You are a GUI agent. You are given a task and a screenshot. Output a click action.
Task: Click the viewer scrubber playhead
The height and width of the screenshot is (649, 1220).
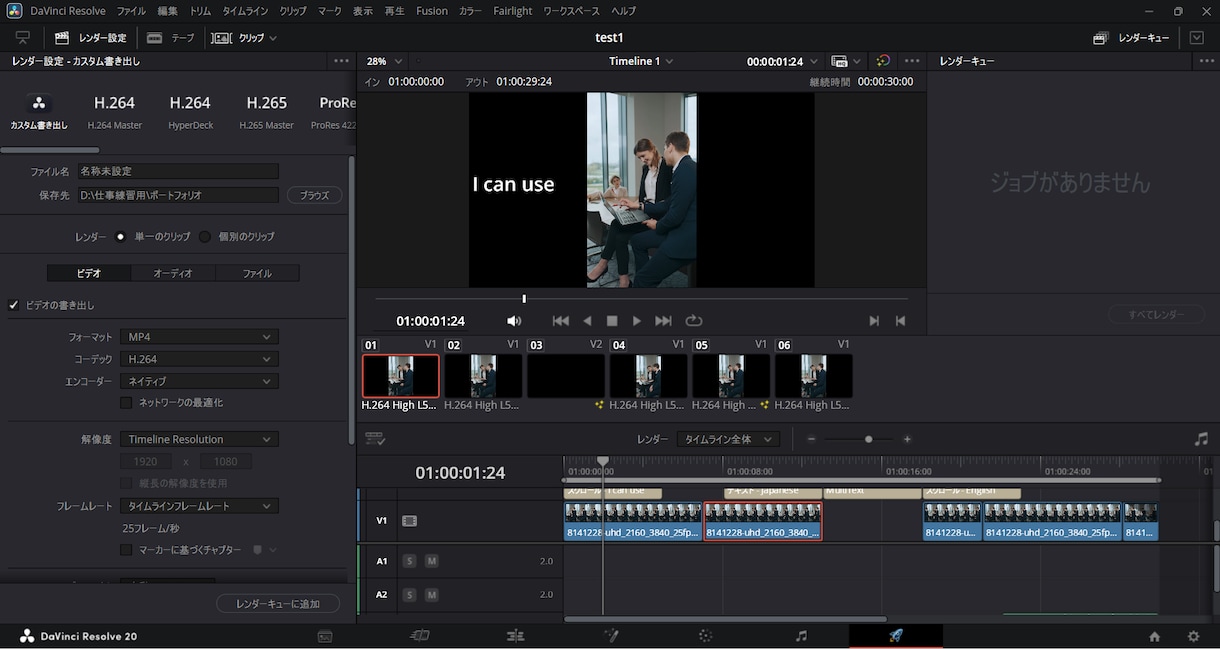click(524, 298)
